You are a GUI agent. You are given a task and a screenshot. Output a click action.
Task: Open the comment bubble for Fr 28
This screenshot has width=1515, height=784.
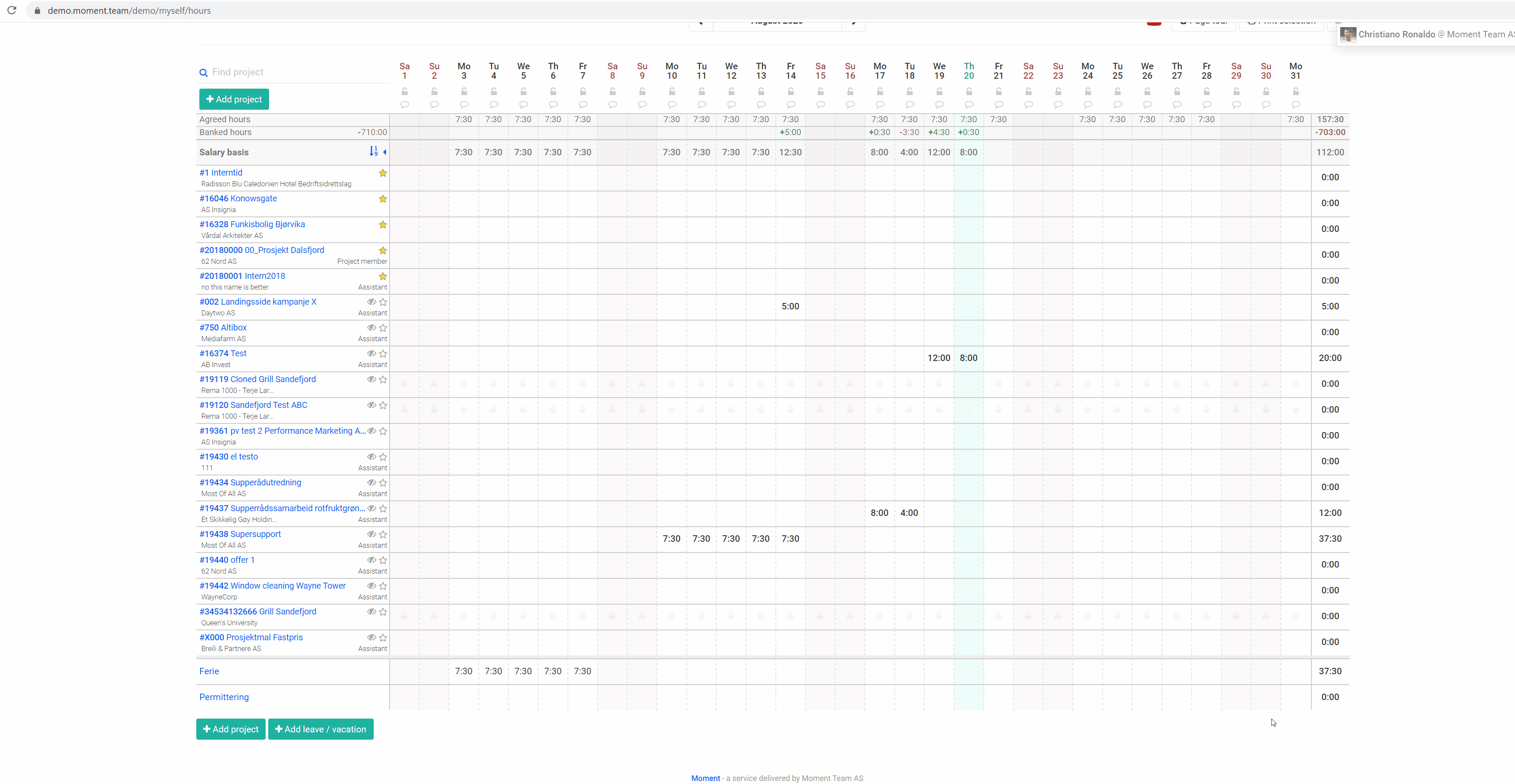pos(1207,105)
